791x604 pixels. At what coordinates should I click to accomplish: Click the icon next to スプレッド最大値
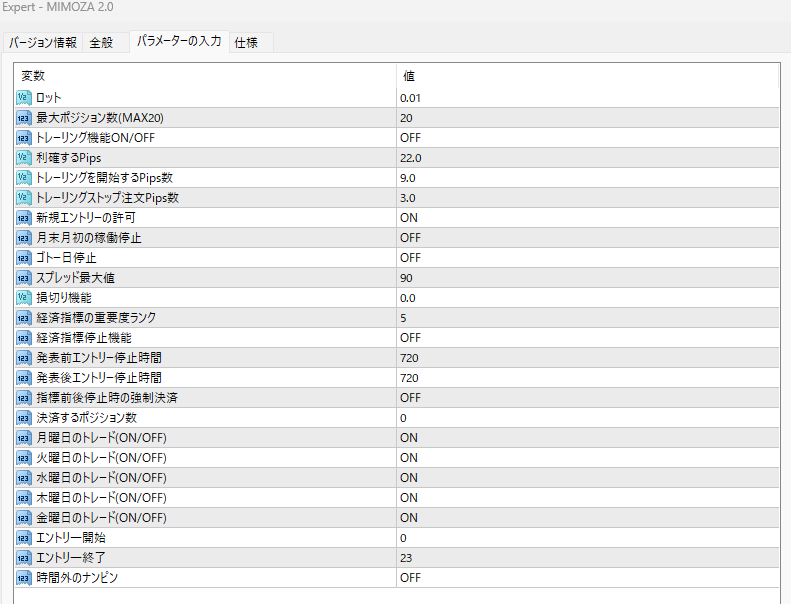25,277
